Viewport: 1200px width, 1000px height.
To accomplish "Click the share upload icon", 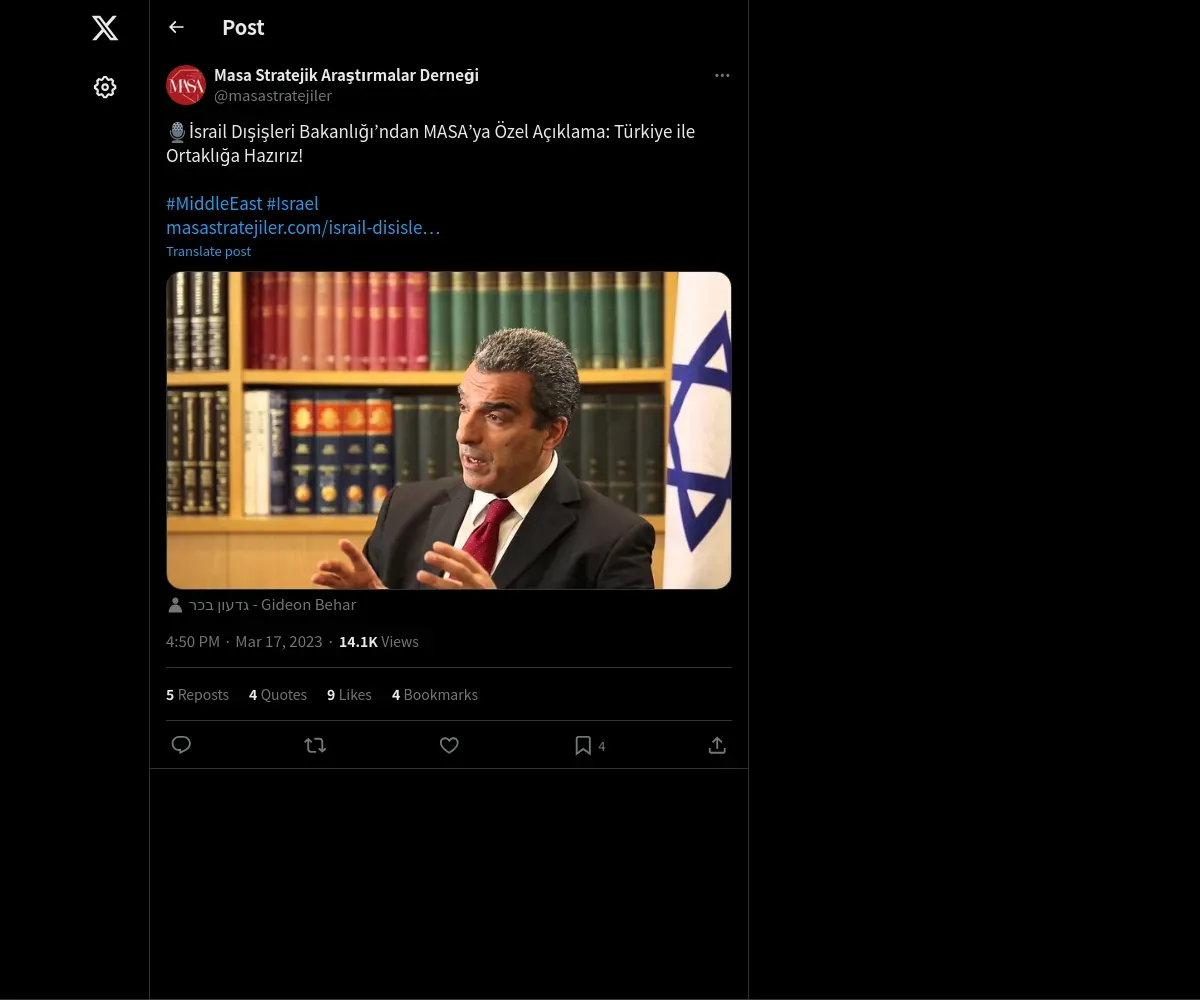I will pyautogui.click(x=717, y=745).
